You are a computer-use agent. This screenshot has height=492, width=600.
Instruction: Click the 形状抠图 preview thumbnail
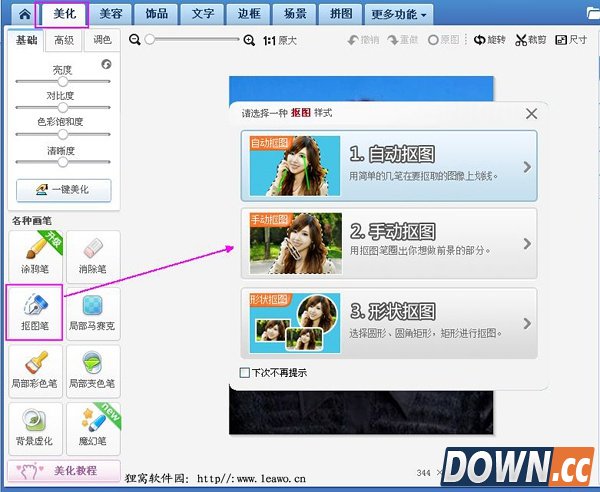[295, 323]
